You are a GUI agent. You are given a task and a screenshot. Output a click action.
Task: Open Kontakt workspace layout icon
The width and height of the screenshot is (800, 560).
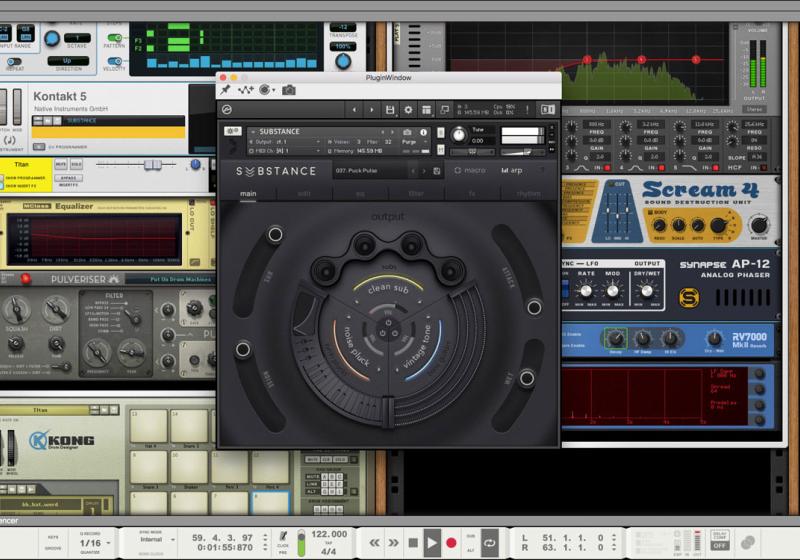427,110
